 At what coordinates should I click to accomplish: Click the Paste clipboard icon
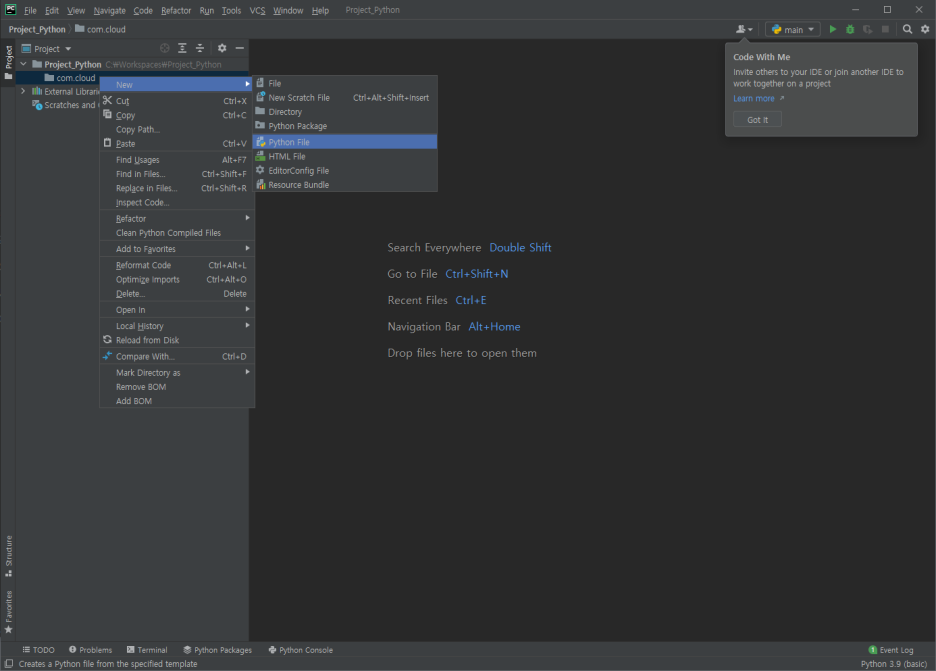(107, 143)
